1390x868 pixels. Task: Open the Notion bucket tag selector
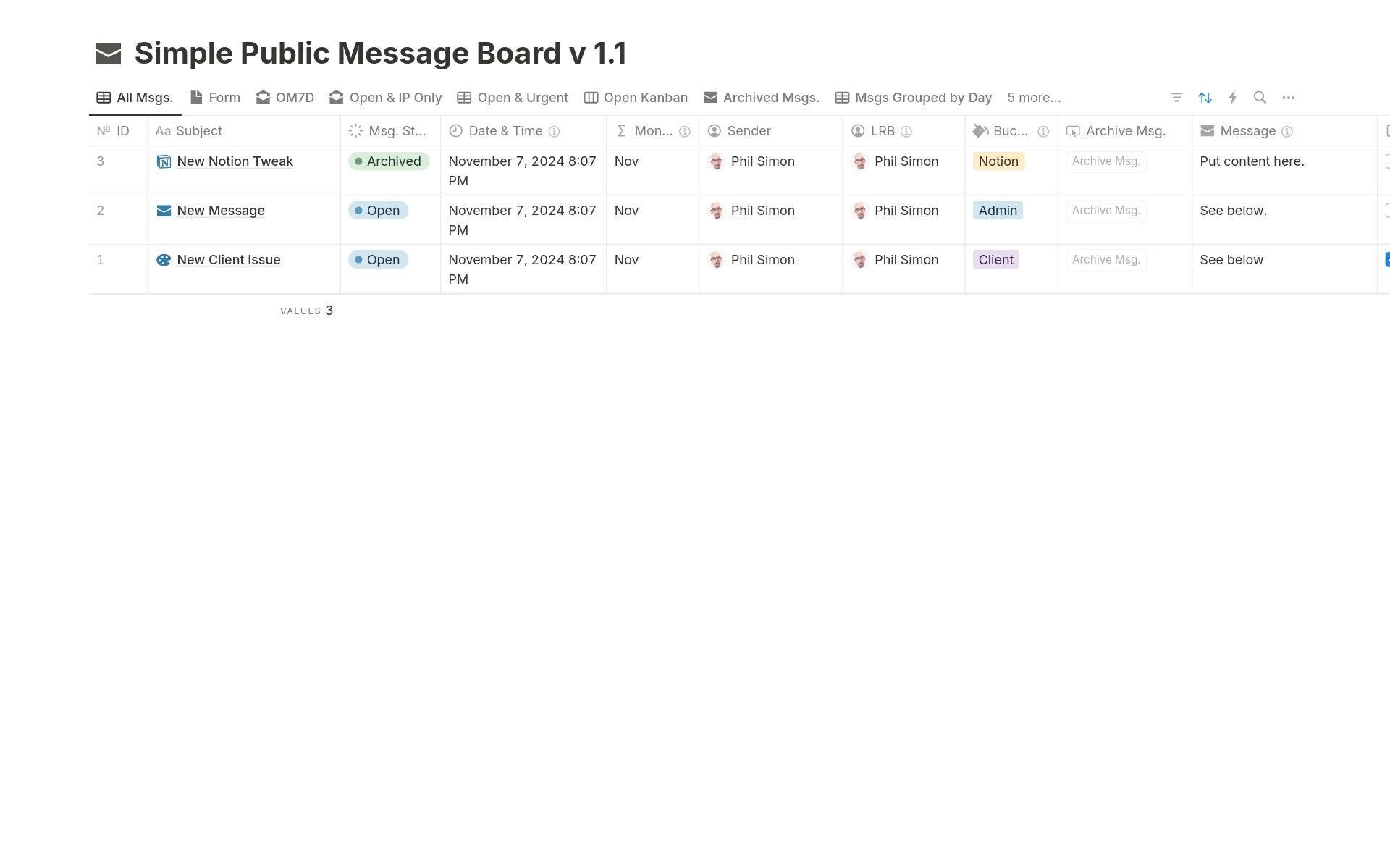[x=998, y=161]
